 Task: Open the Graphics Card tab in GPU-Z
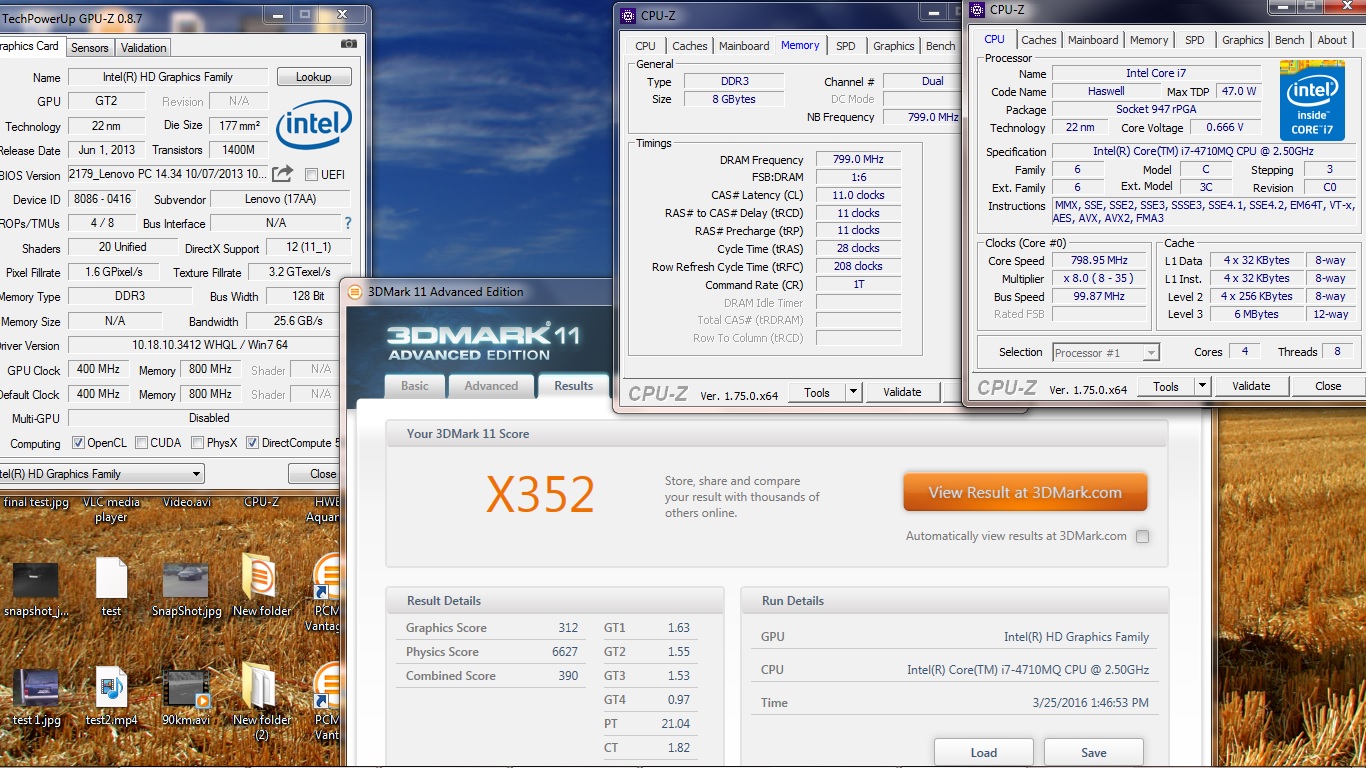tap(30, 46)
